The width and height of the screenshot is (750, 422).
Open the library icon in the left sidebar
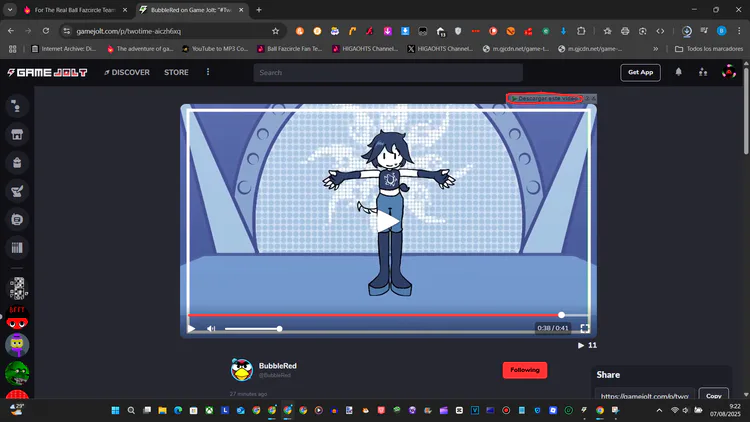tap(17, 247)
